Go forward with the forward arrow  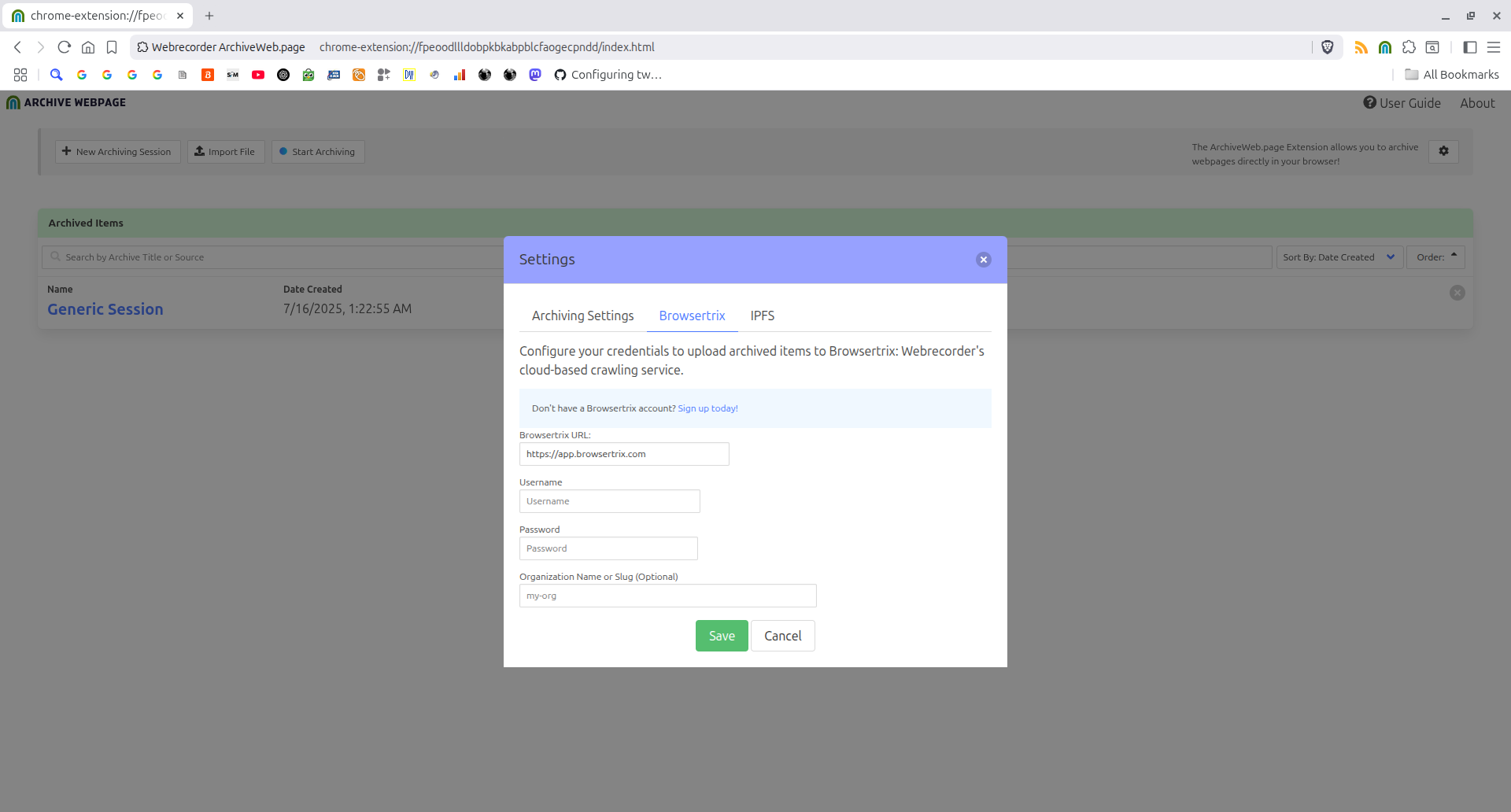[x=41, y=47]
